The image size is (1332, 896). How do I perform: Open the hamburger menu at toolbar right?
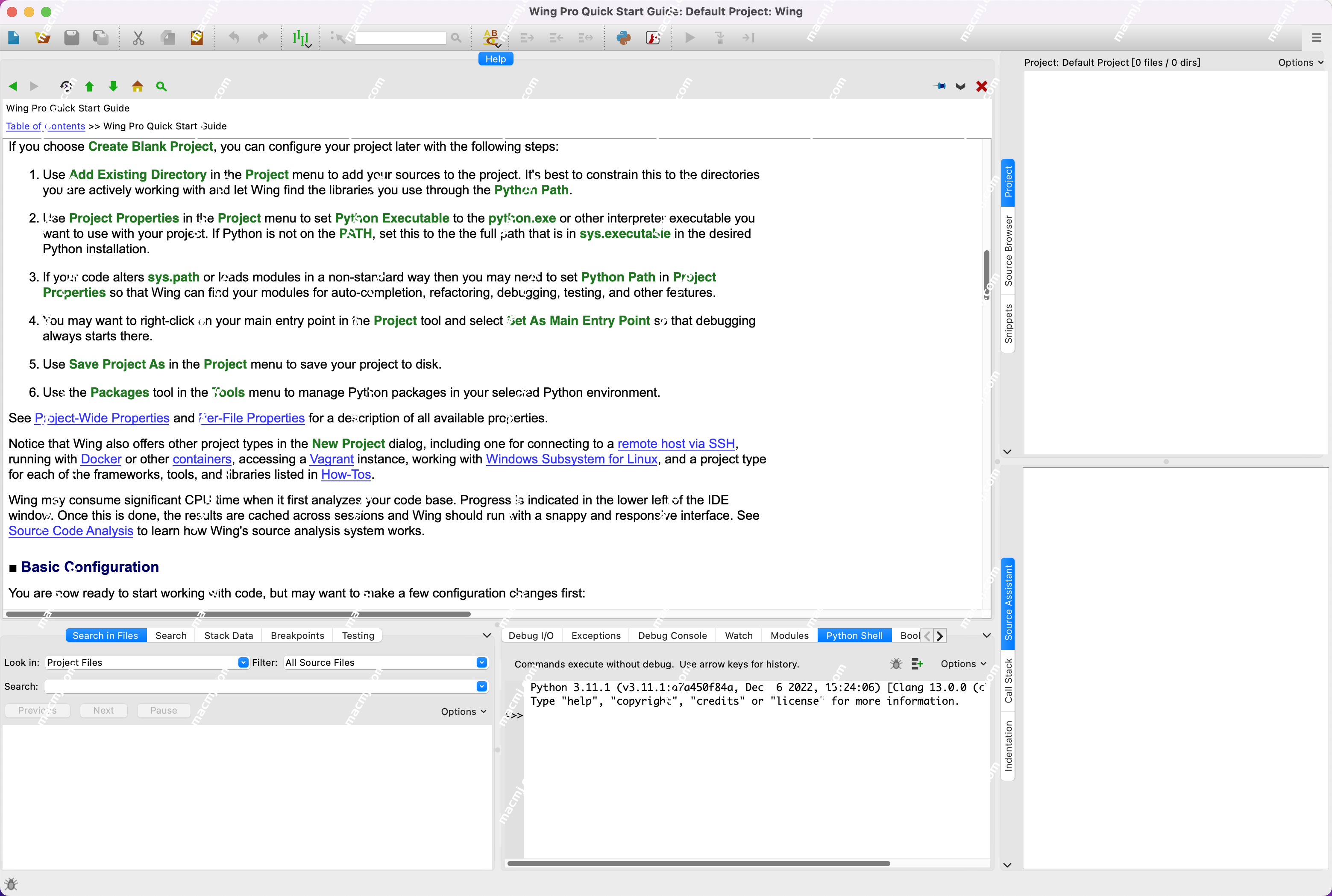pyautogui.click(x=1317, y=38)
